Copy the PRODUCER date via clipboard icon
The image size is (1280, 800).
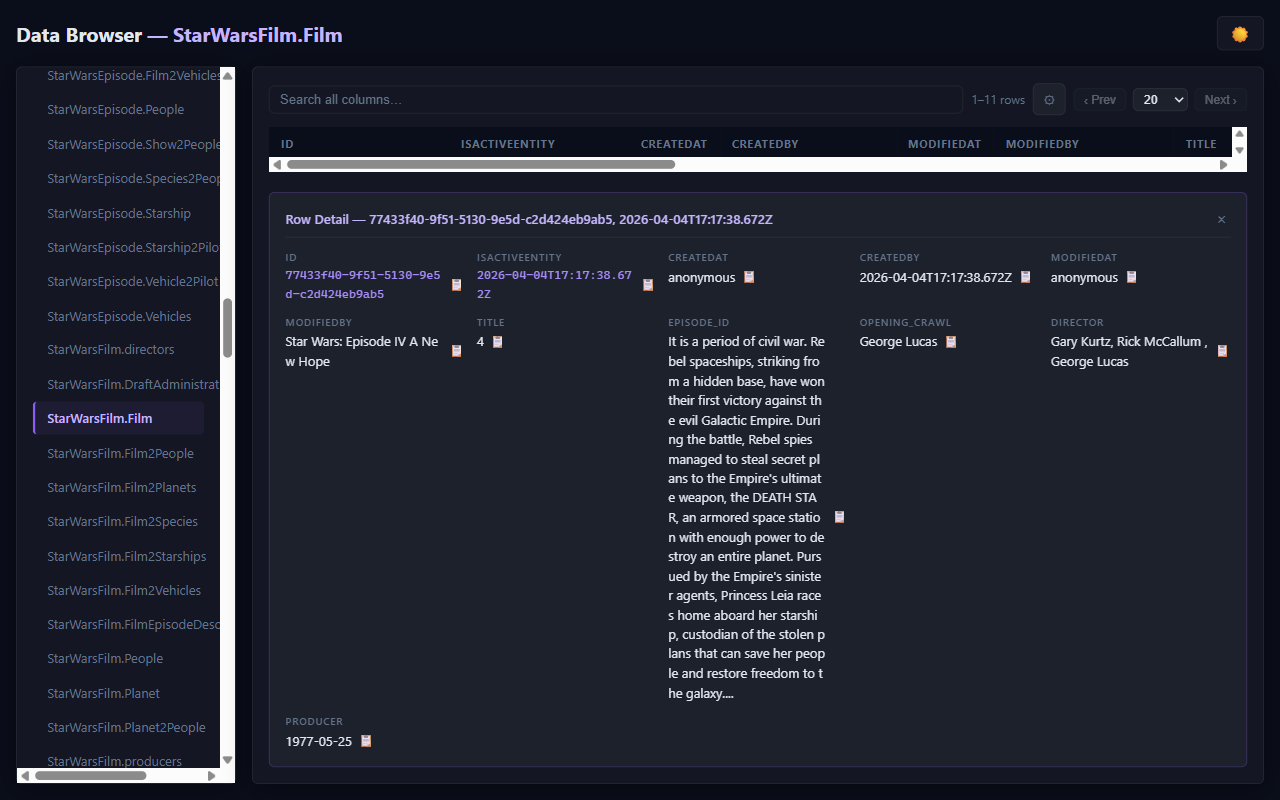365,741
